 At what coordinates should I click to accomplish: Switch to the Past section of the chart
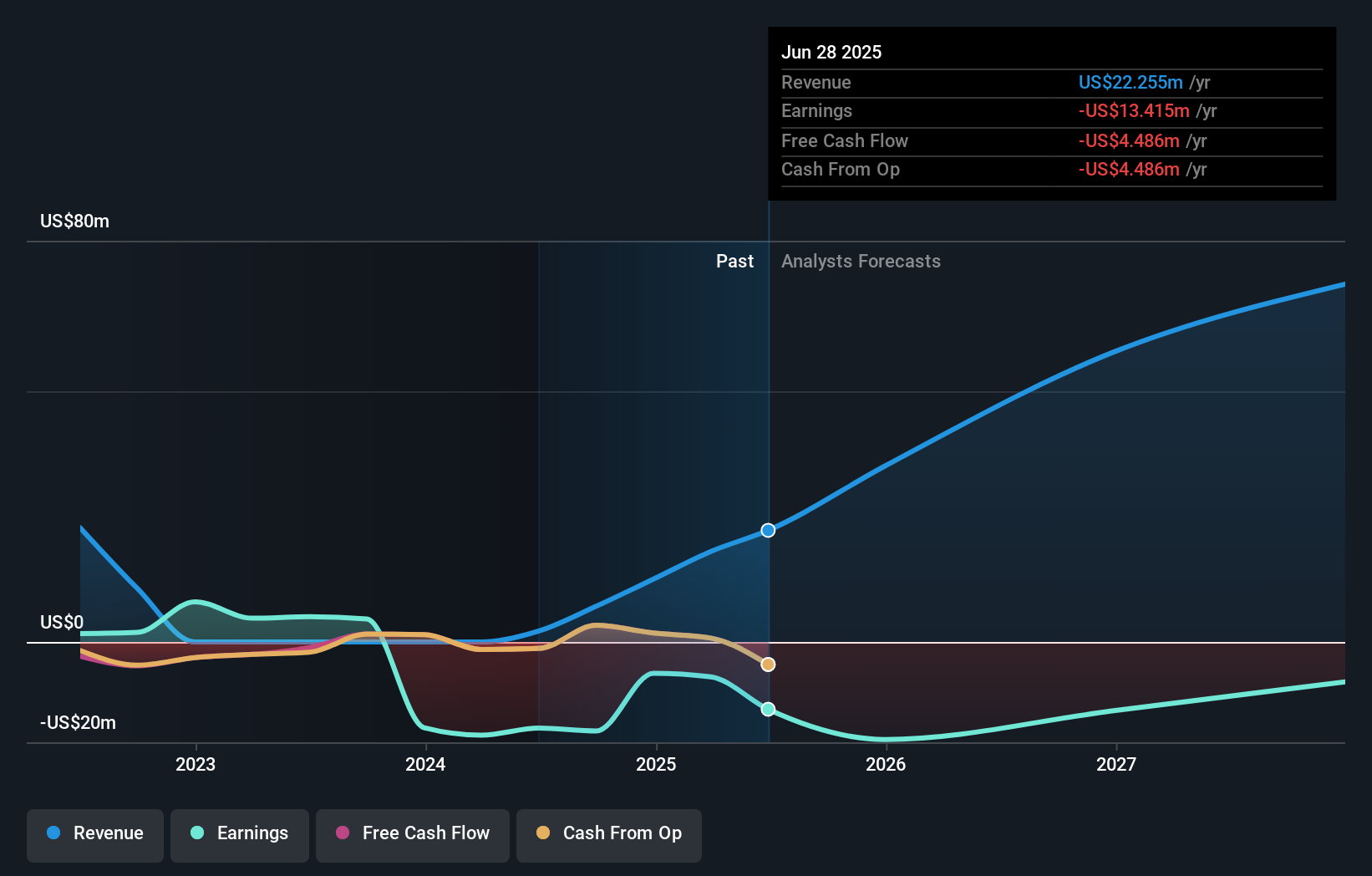point(734,261)
